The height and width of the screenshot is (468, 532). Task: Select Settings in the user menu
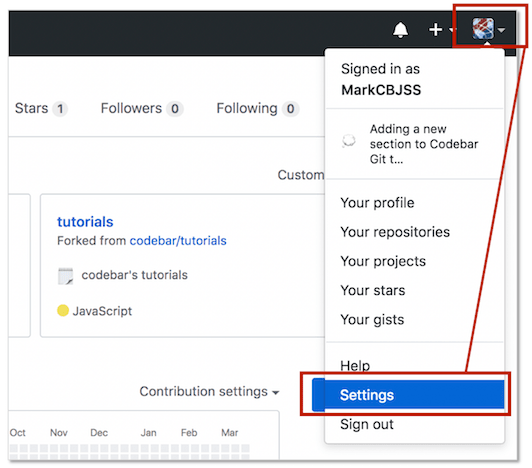408,395
